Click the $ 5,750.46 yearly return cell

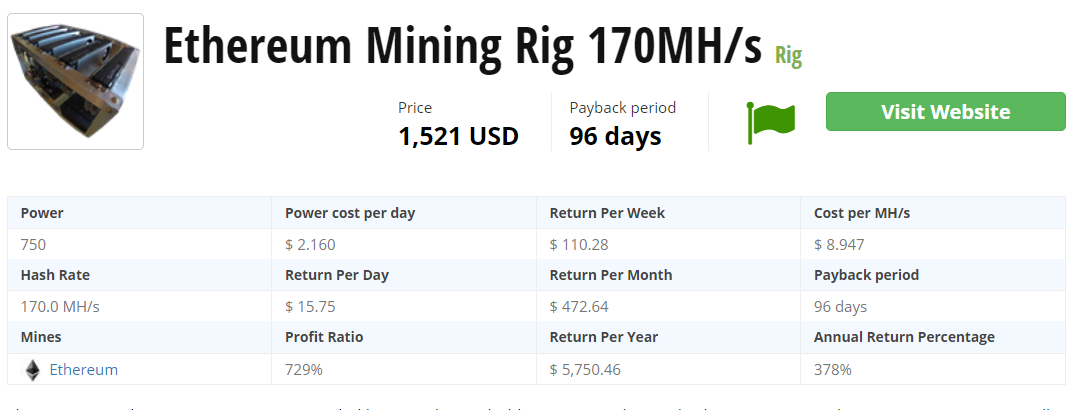tap(668, 370)
